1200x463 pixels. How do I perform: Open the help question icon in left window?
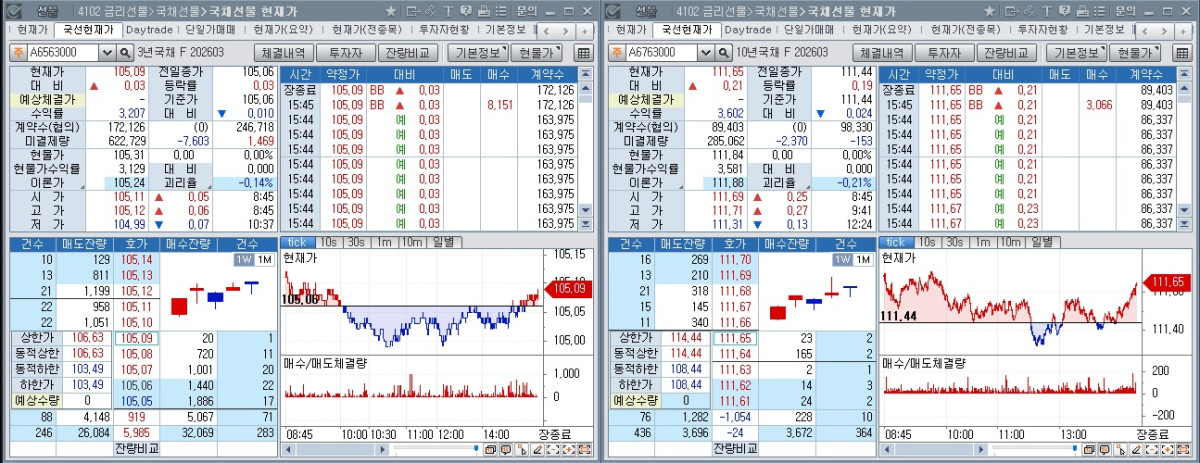click(x=466, y=11)
